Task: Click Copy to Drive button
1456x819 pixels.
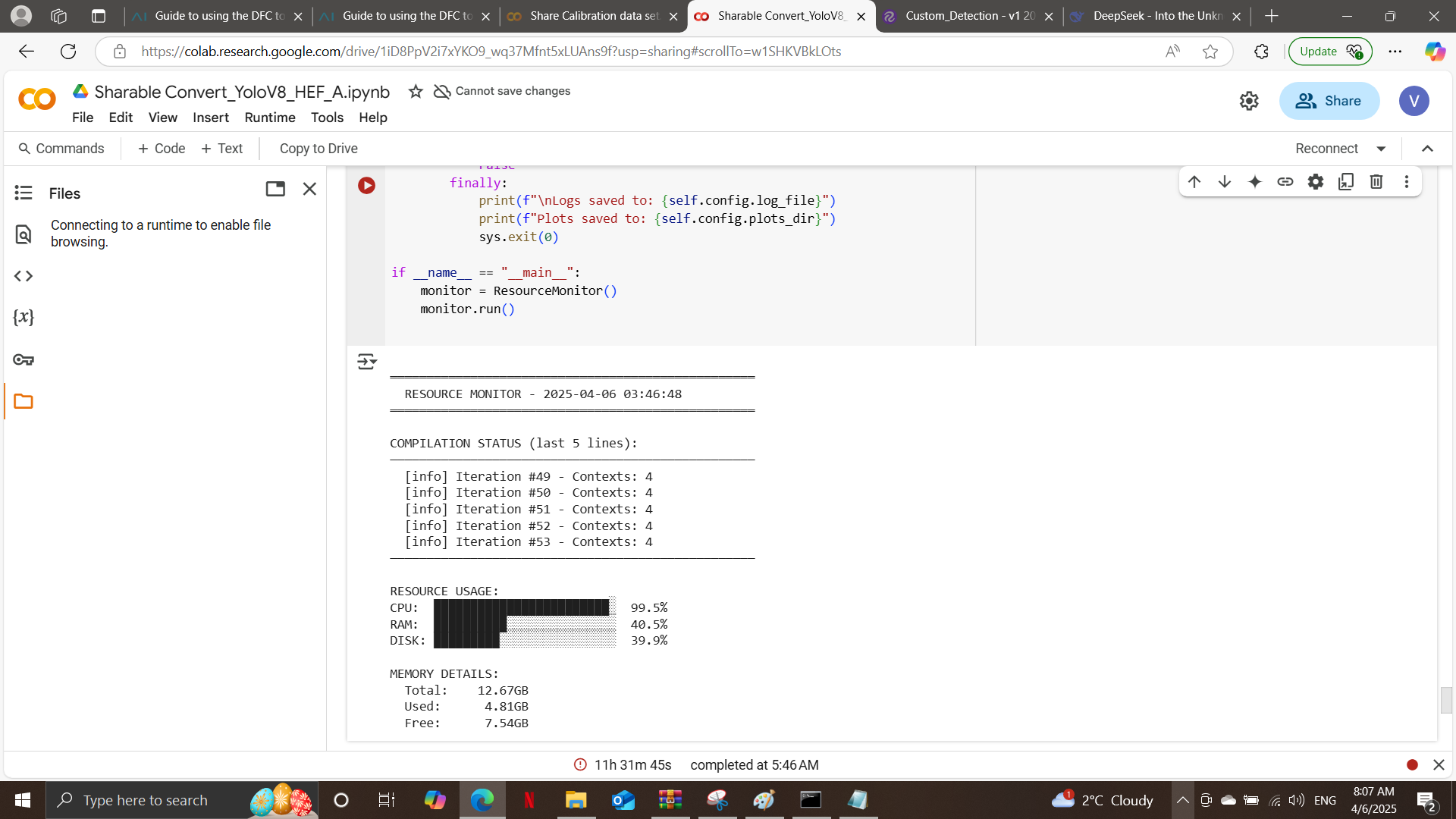Action: 318,149
